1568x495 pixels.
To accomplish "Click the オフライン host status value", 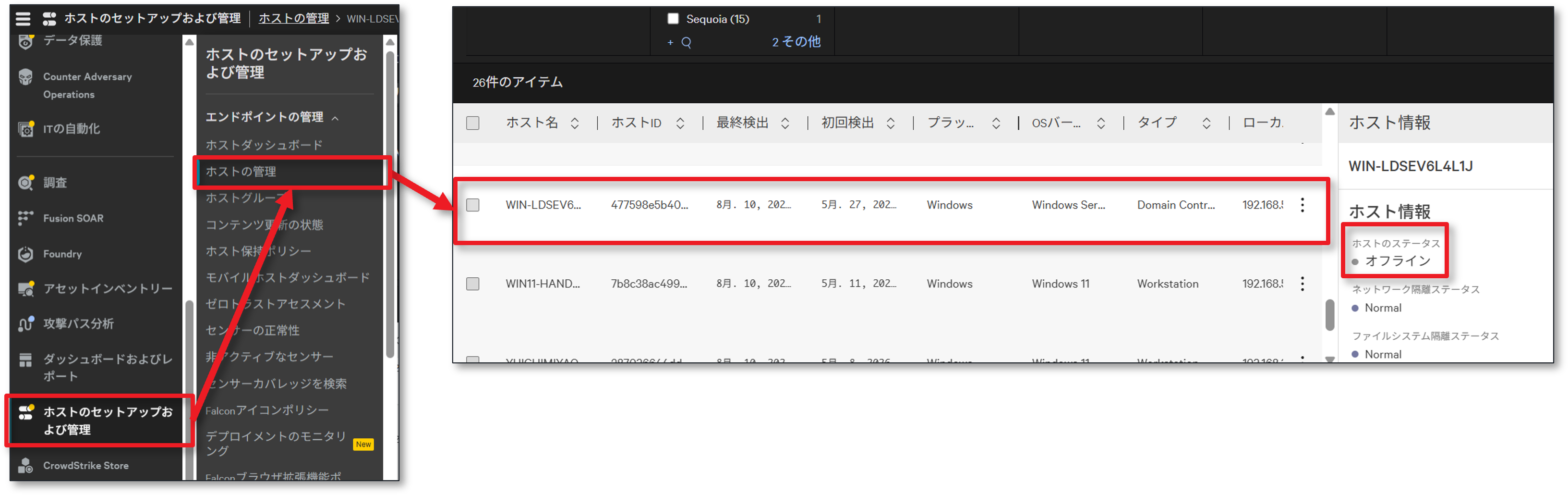I will [x=1398, y=261].
